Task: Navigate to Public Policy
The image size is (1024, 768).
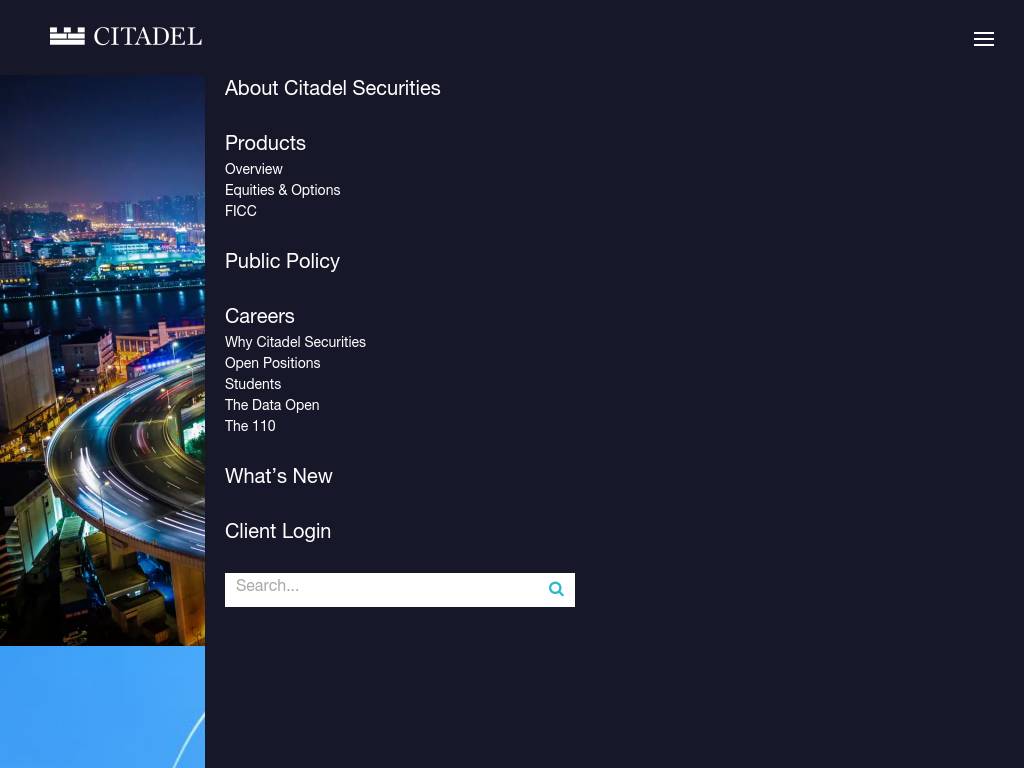Action: click(282, 262)
